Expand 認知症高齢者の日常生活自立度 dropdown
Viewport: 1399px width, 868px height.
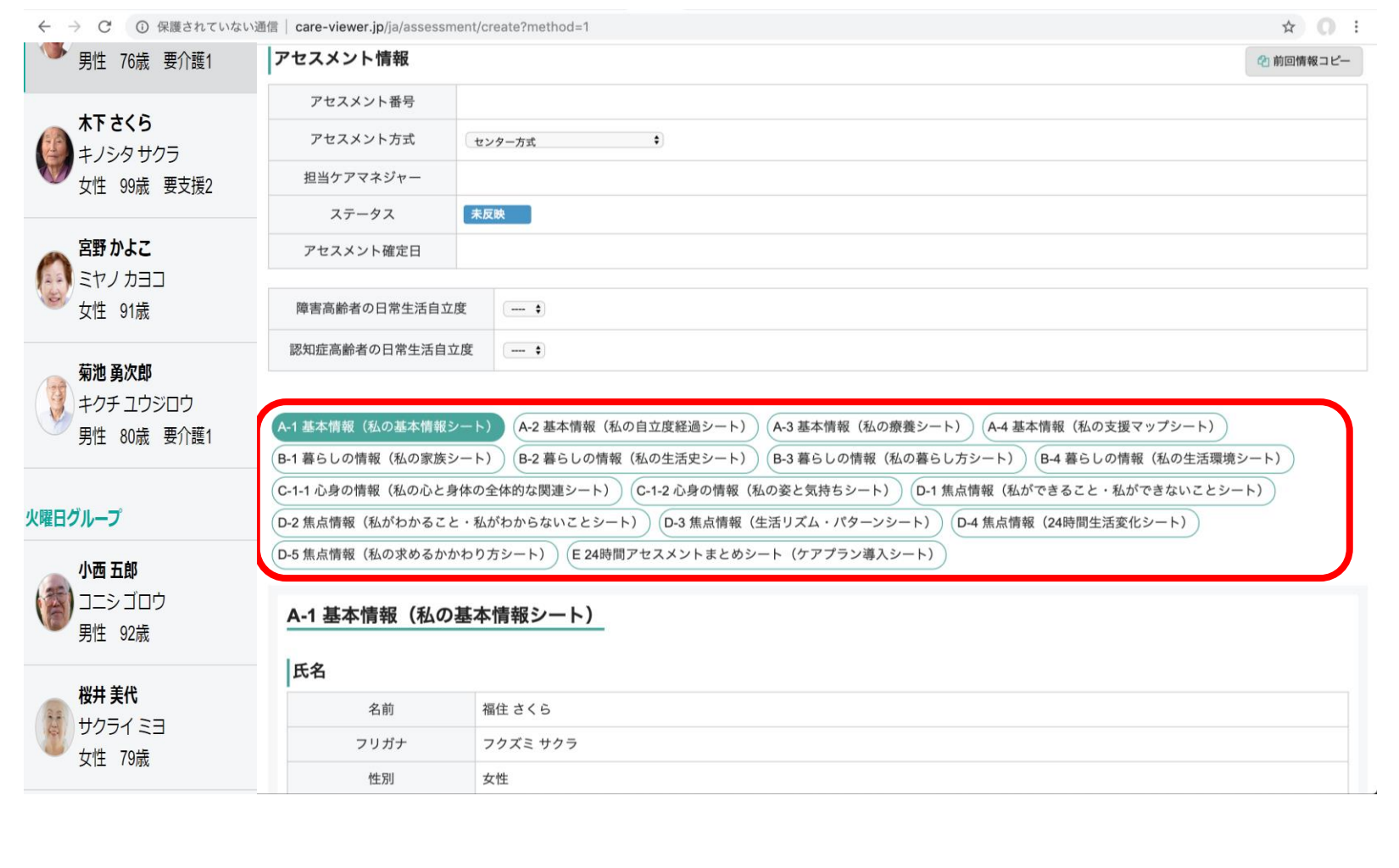pos(524,350)
